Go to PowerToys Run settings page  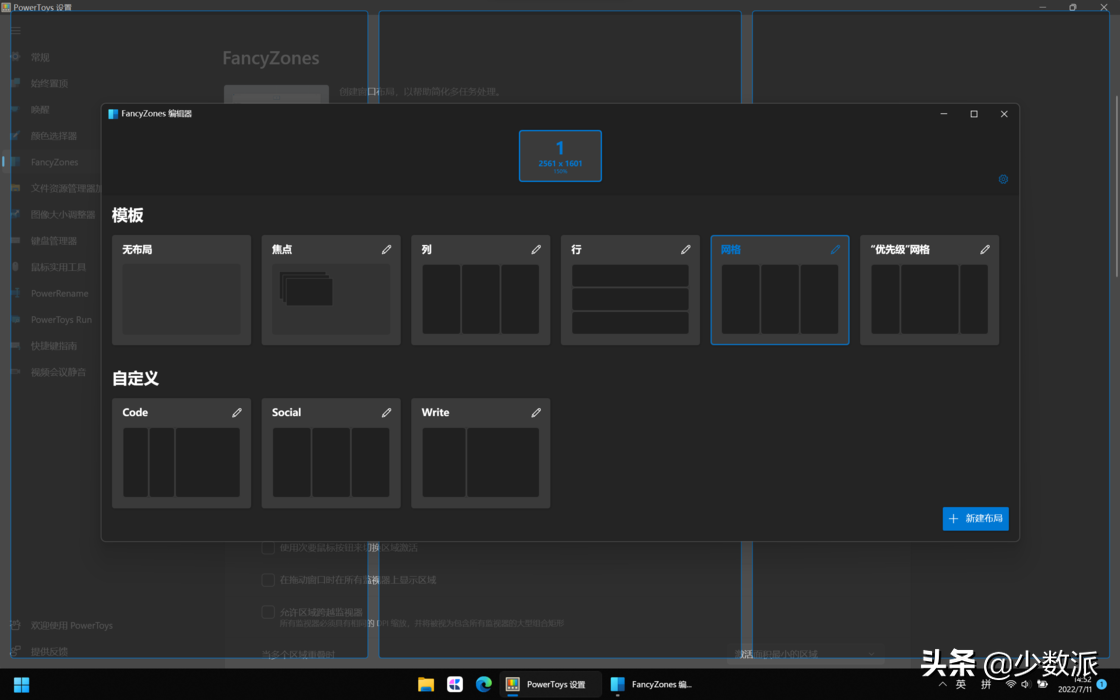pos(60,320)
